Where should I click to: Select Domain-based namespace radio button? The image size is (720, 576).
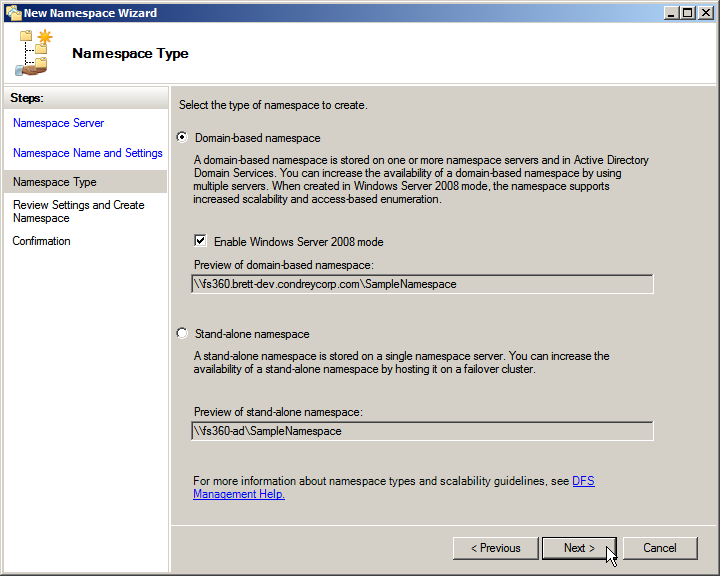(182, 137)
